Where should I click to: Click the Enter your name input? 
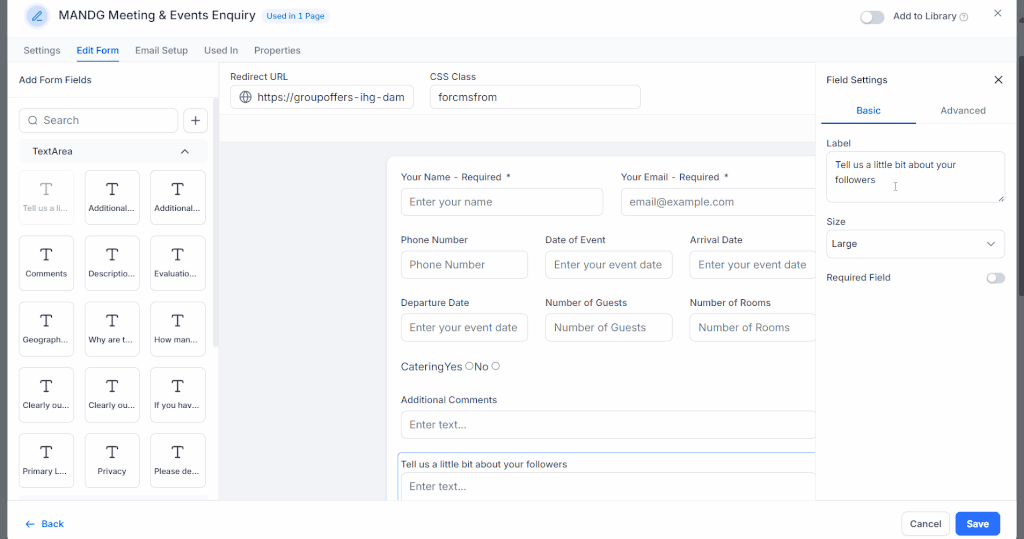(x=502, y=202)
